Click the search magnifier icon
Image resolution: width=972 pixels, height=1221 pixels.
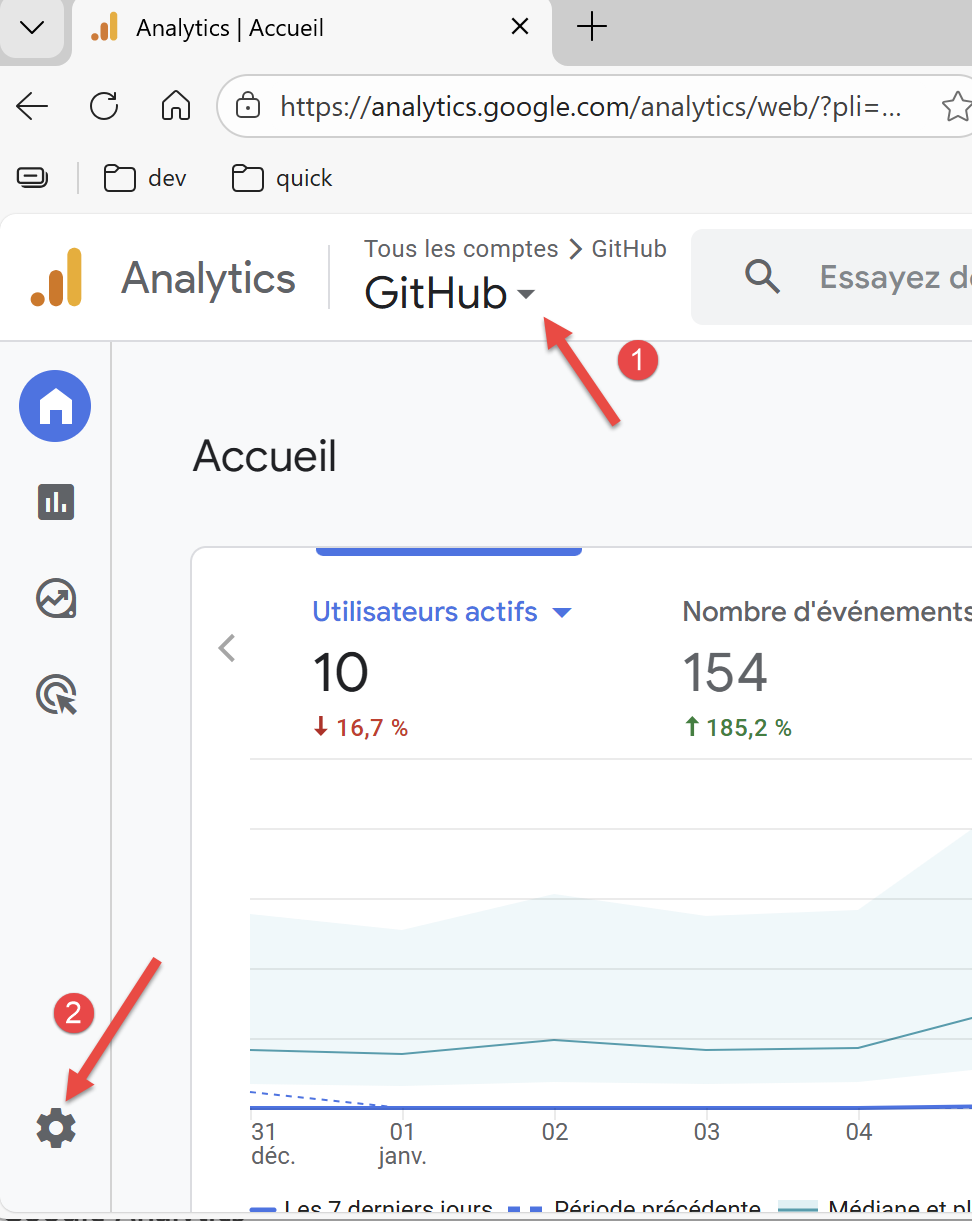(762, 277)
